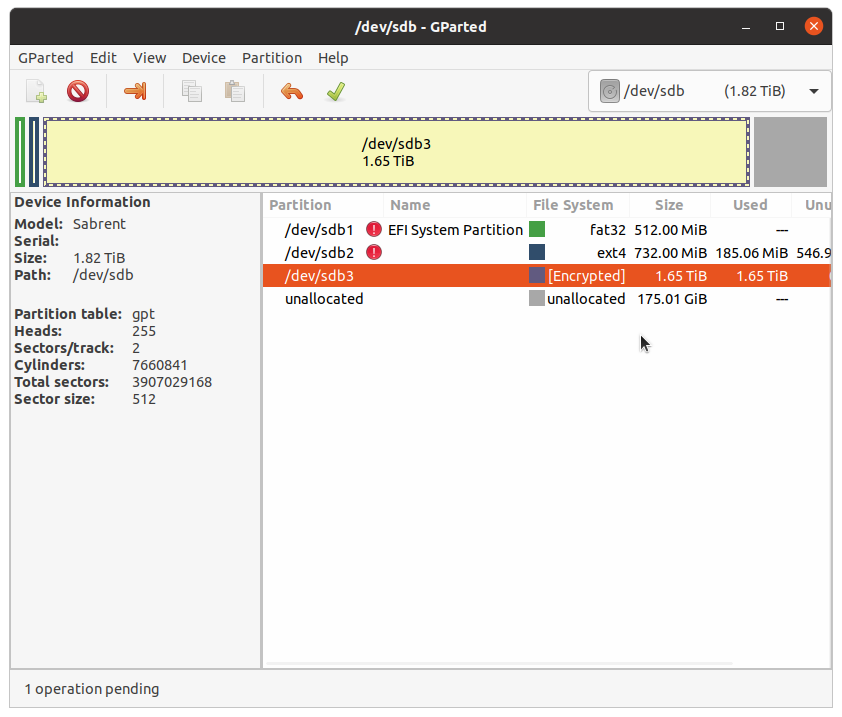
Task: Click the EFI System Partition name cell
Action: tap(455, 230)
